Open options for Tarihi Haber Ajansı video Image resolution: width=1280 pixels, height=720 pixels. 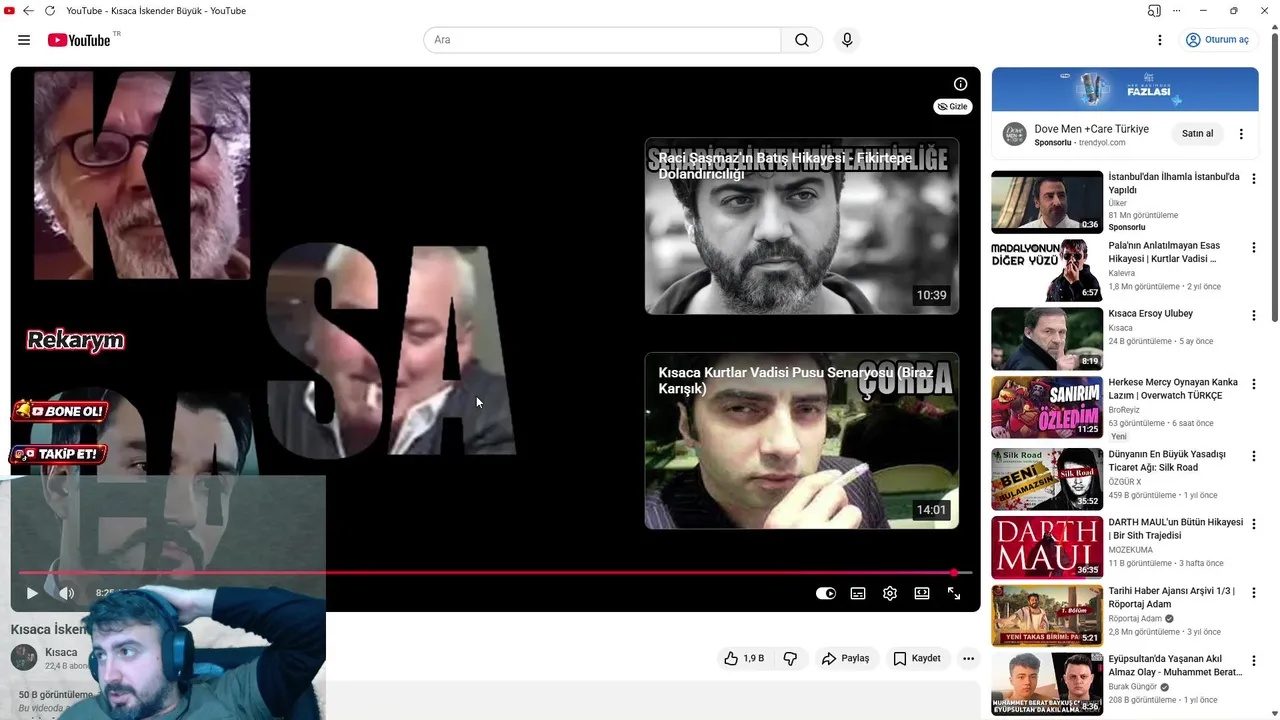[1253, 592]
